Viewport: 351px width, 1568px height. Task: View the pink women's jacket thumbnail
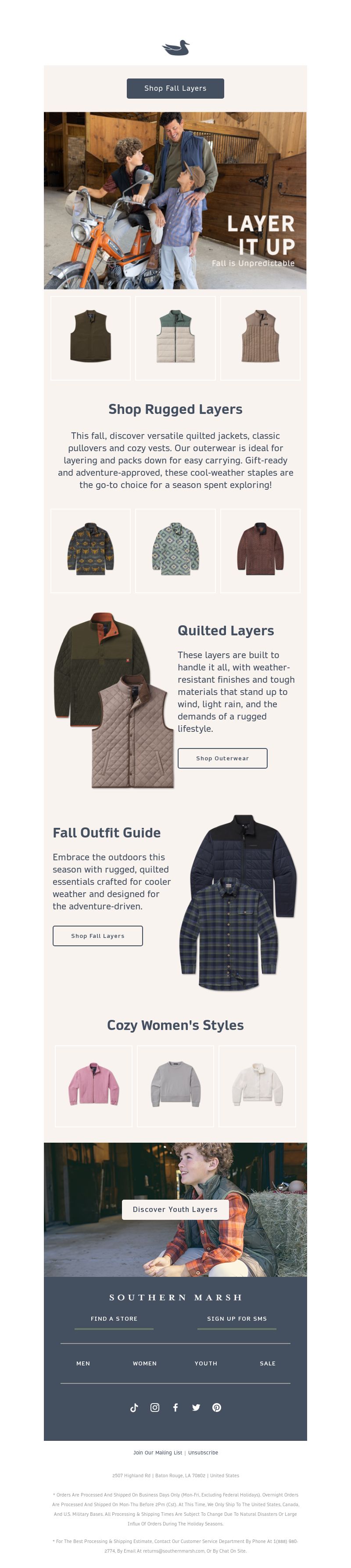click(x=93, y=1086)
